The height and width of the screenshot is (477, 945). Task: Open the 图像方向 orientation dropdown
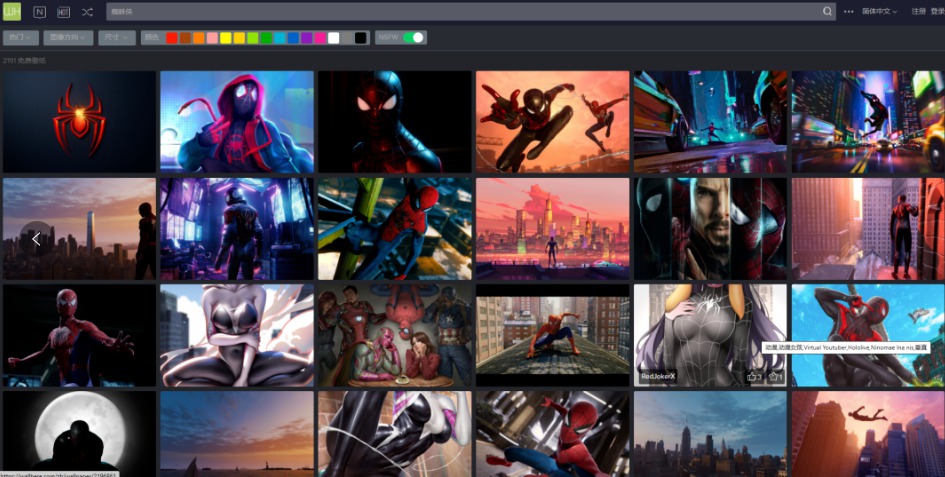pyautogui.click(x=68, y=38)
